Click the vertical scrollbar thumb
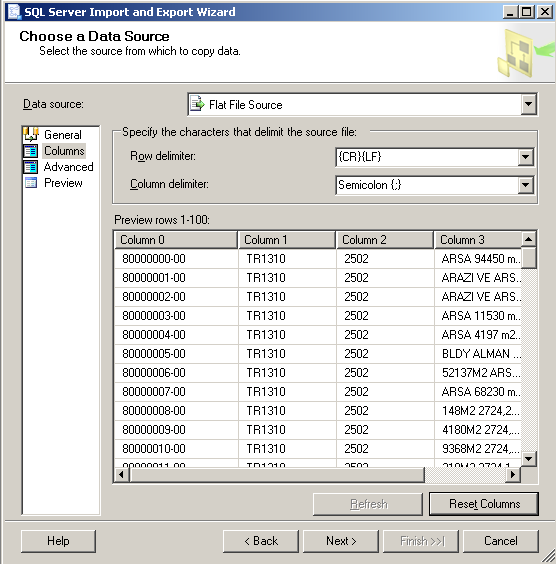This screenshot has height=564, width=556. pyautogui.click(x=528, y=258)
